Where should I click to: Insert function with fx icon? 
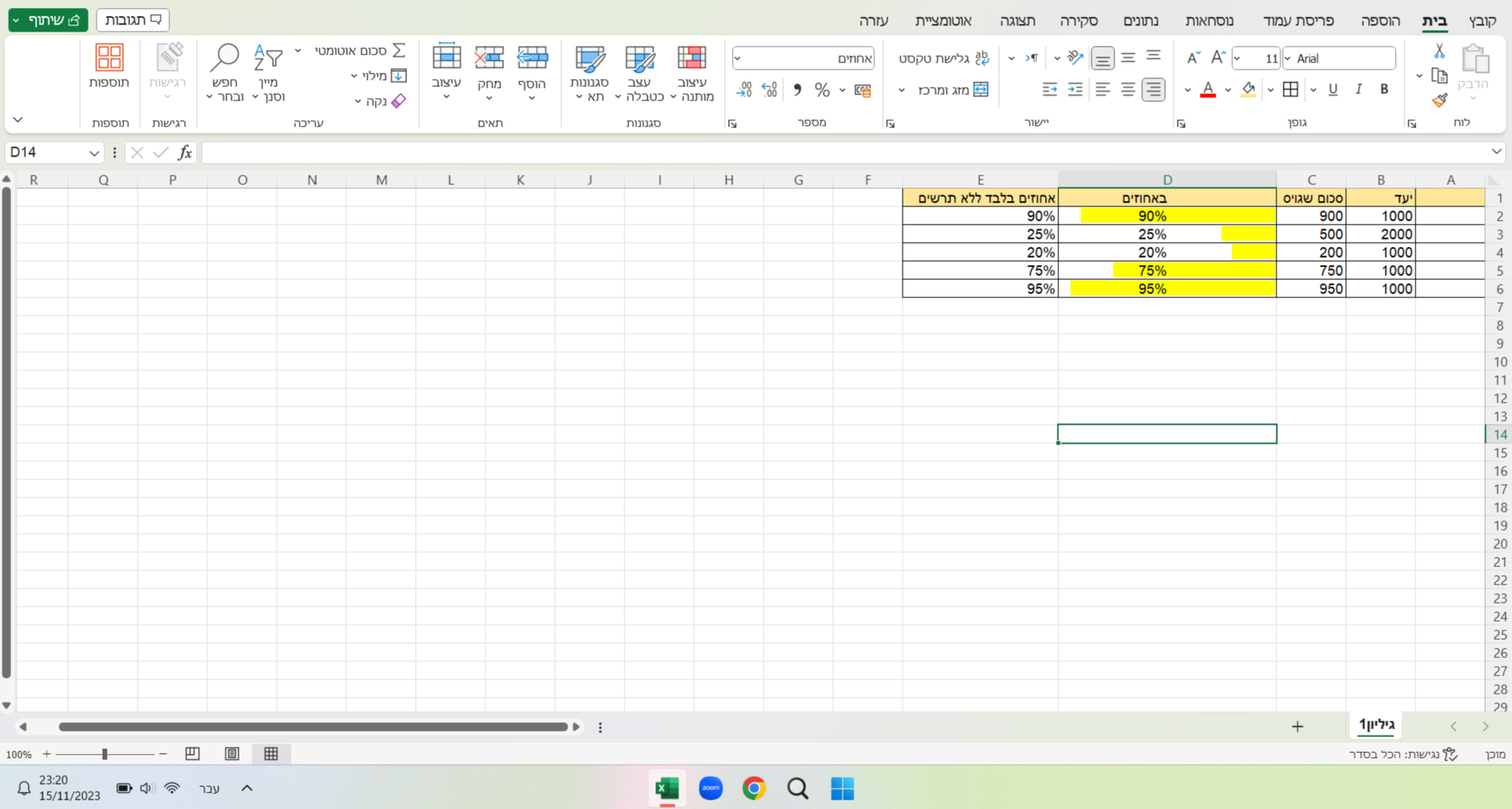point(184,152)
